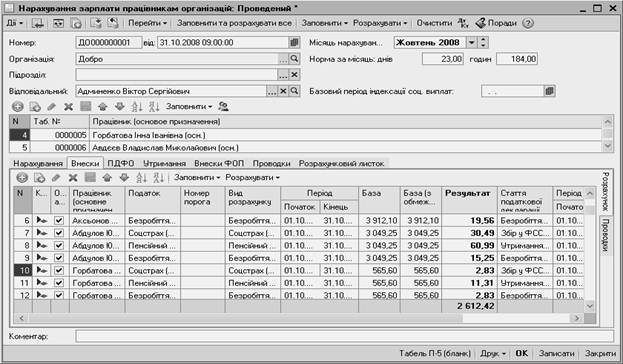
Task: Open the Перейти dropdown menu
Action: tap(147, 23)
